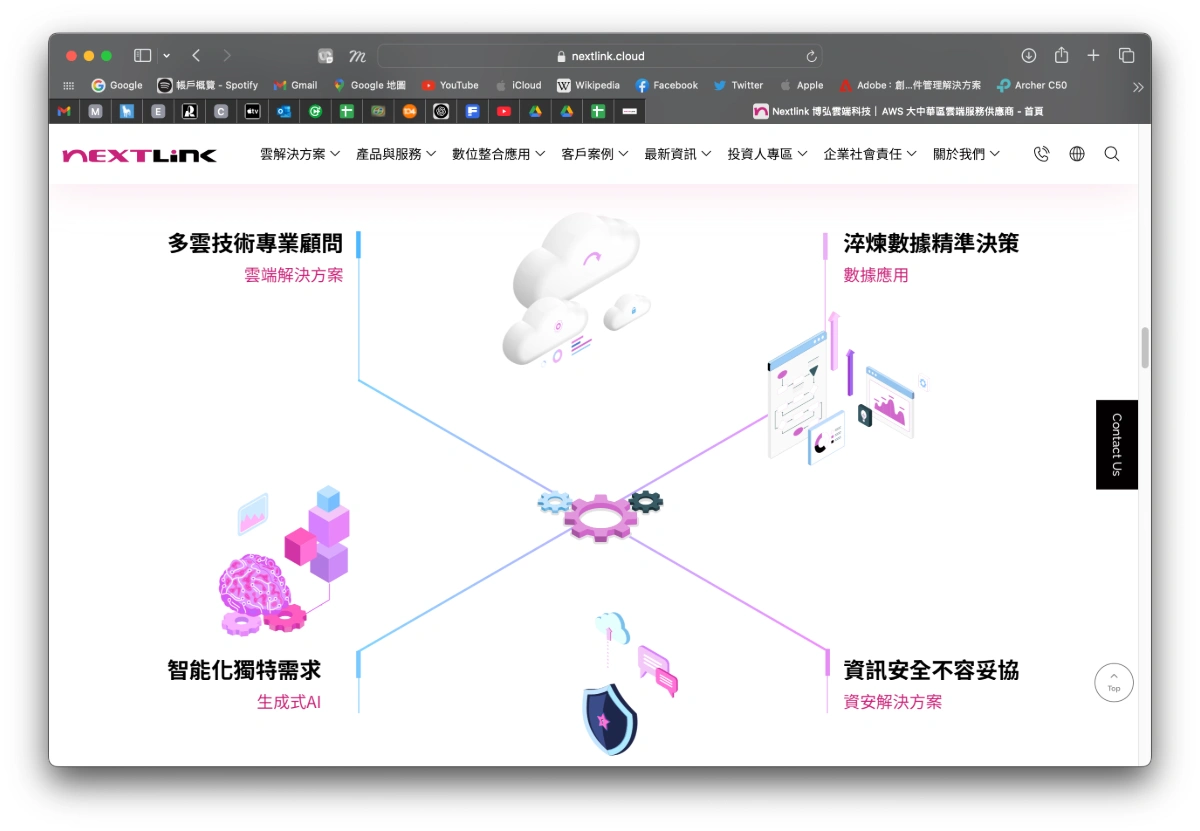1200x831 pixels.
Task: Toggle the Tab Overview button
Action: coord(1127,55)
